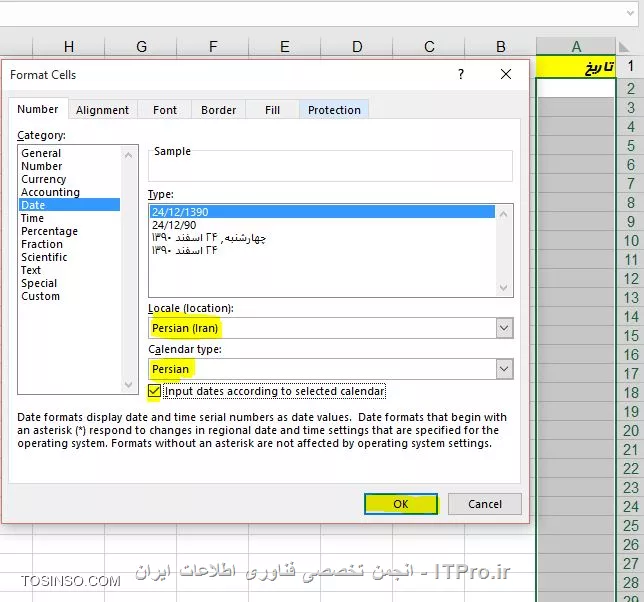Image resolution: width=644 pixels, height=602 pixels.
Task: Click the Category list scroll down arrow
Action: (129, 385)
